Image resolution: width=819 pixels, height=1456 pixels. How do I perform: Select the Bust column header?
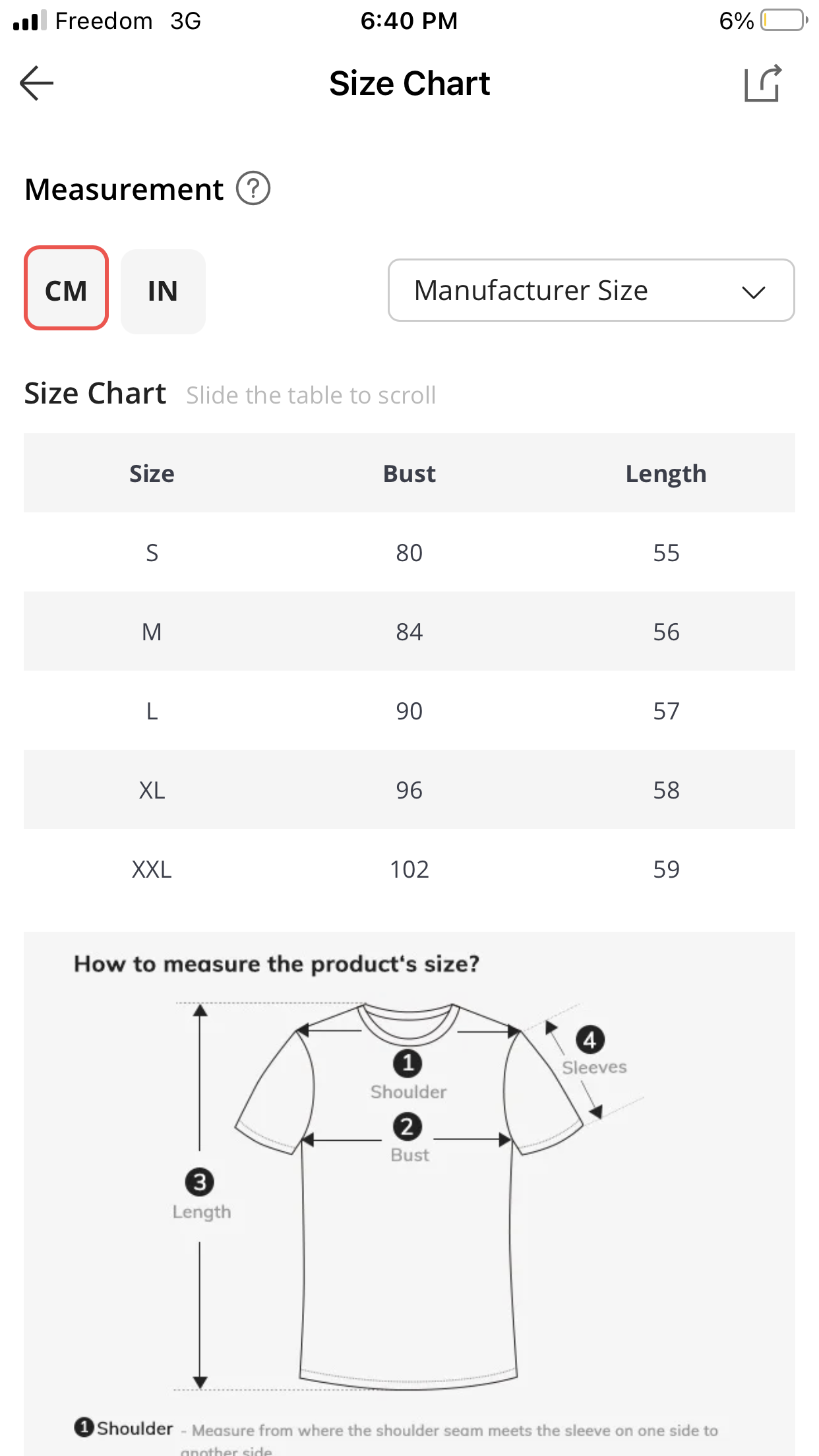pyautogui.click(x=409, y=473)
